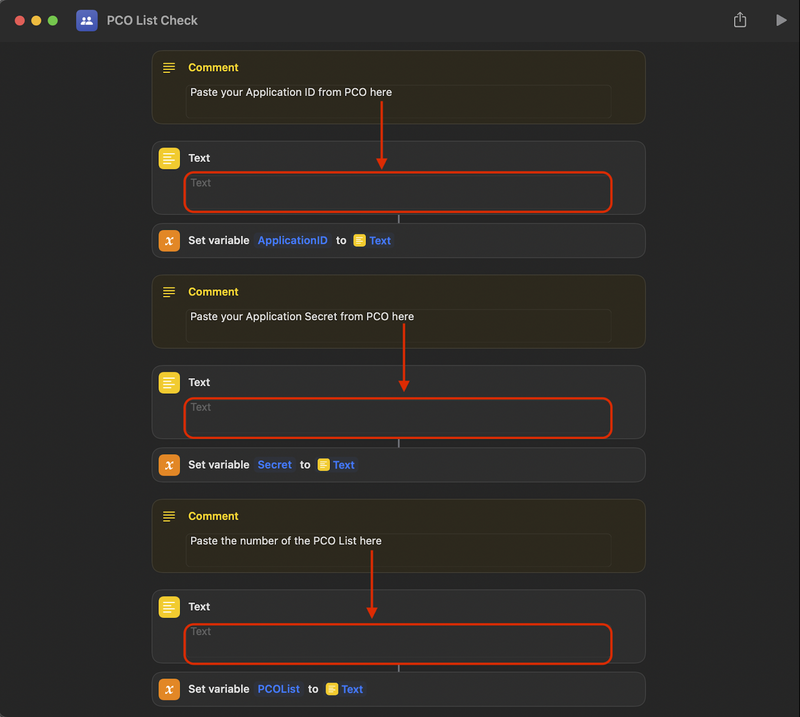The width and height of the screenshot is (800, 717).
Task: Focus the text field for PCO List number
Action: [x=398, y=644]
